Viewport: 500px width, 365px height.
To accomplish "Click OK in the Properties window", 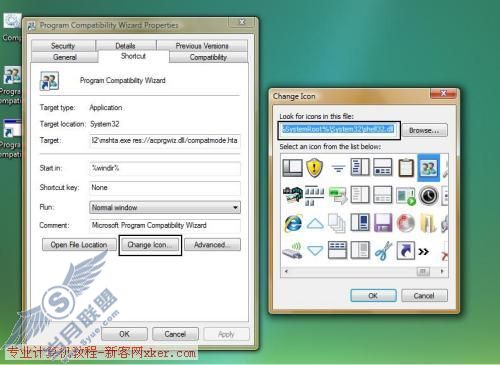I will 124,334.
